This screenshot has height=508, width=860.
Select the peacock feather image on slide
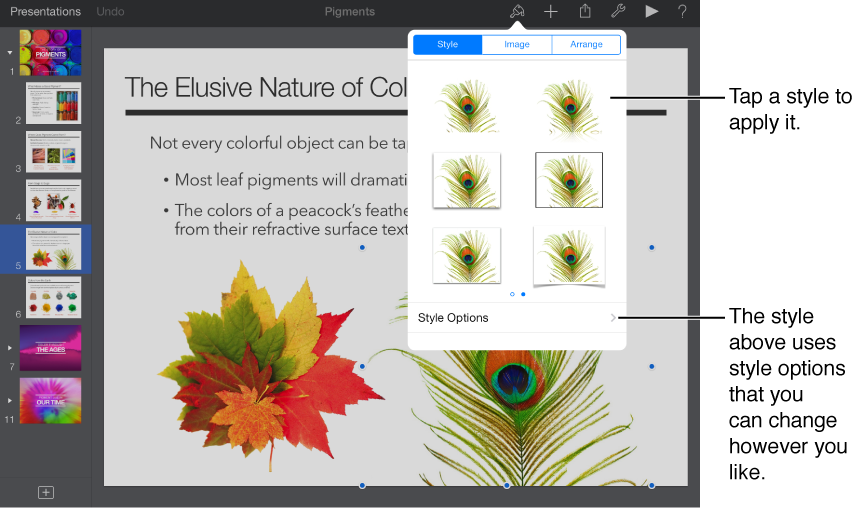click(507, 418)
